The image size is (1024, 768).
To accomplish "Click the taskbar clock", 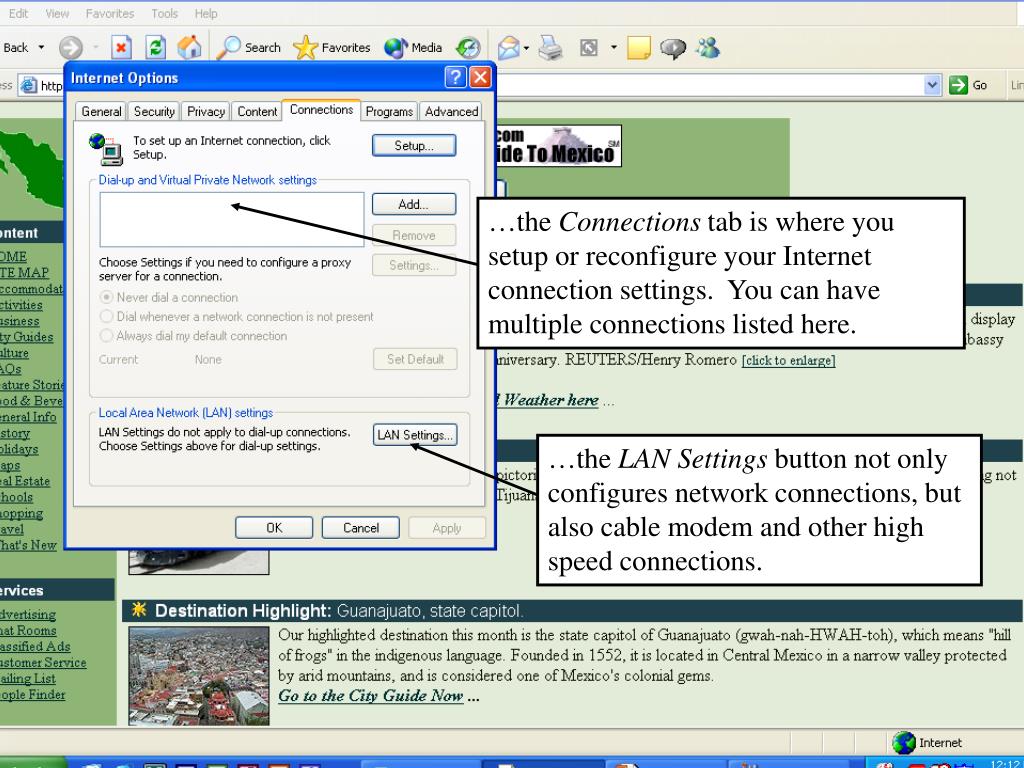I will [1004, 763].
